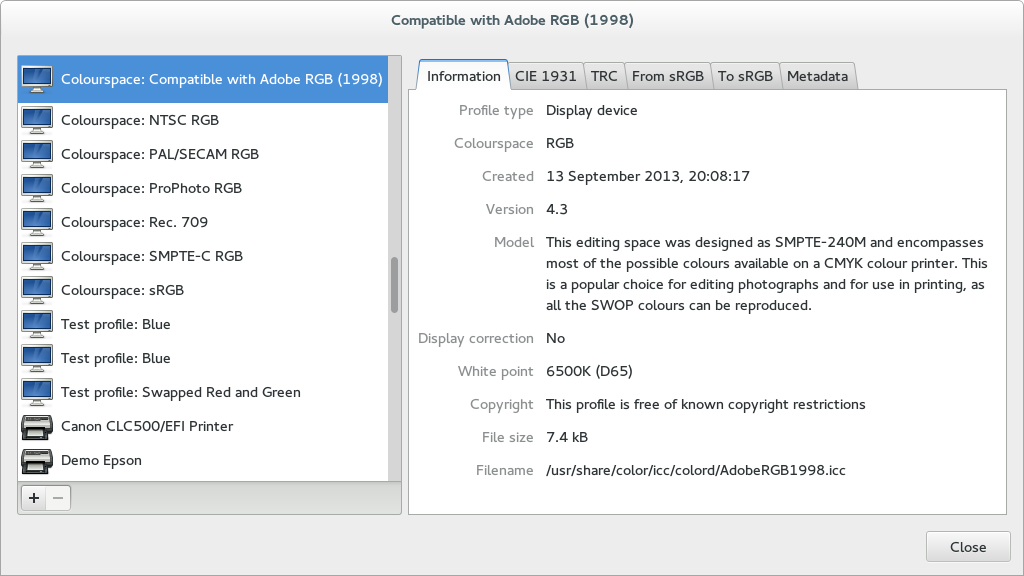The image size is (1024, 576).
Task: Click the AdobeRGB1998.icc filename path text
Action: (x=695, y=470)
